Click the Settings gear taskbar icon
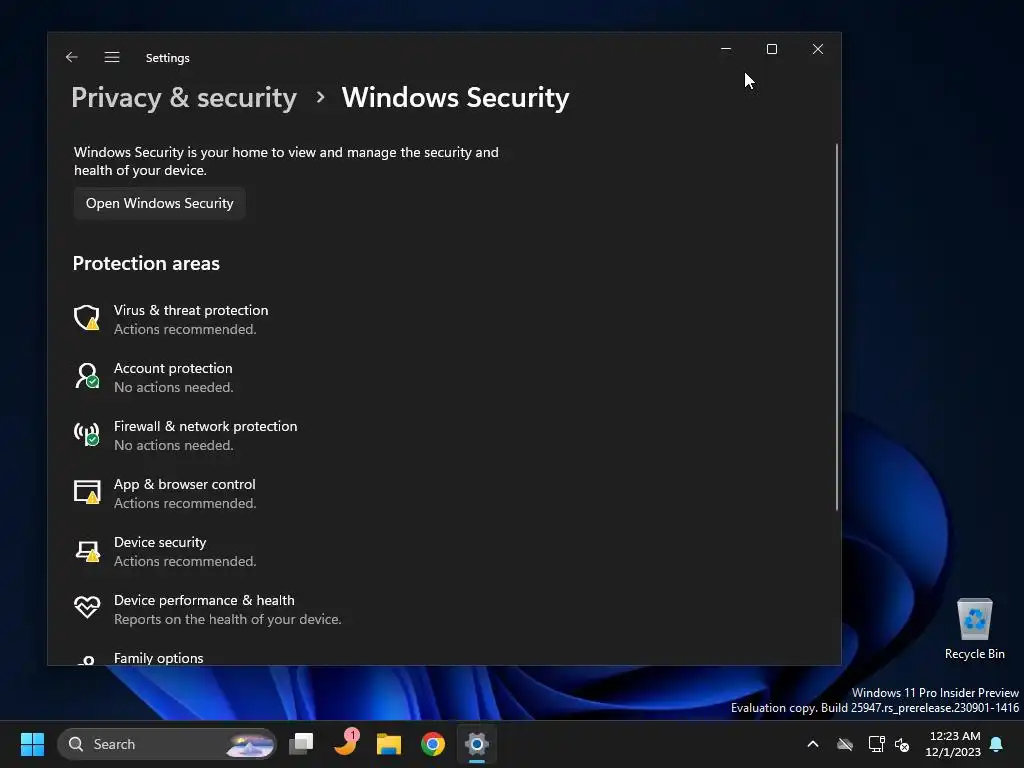 tap(477, 744)
